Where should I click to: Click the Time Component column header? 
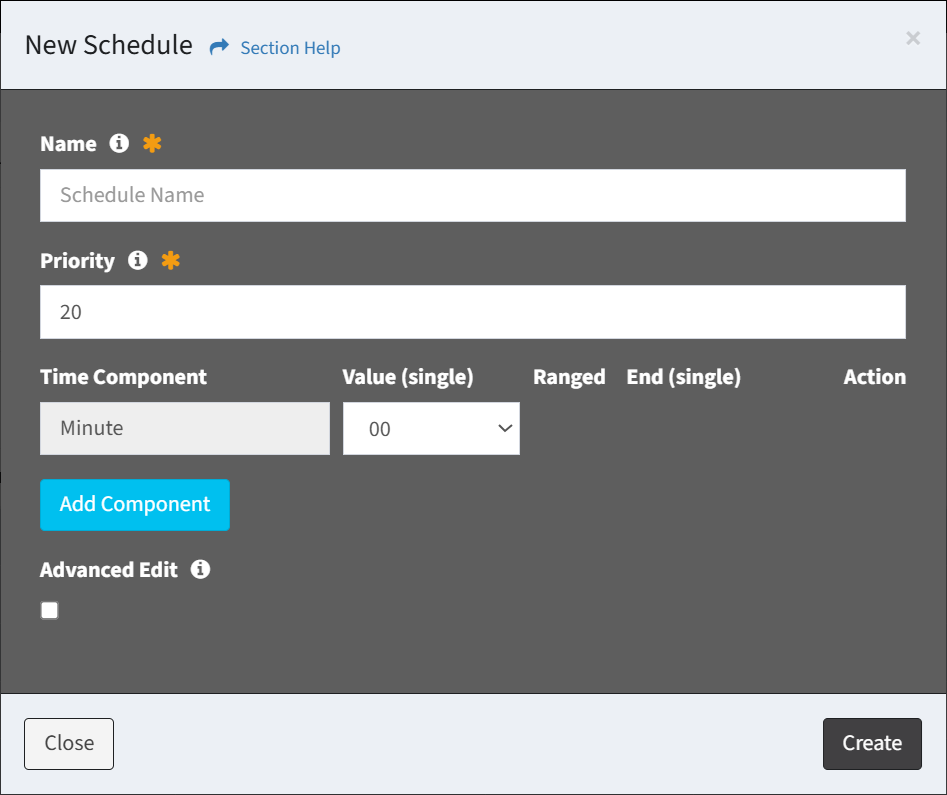click(x=123, y=377)
